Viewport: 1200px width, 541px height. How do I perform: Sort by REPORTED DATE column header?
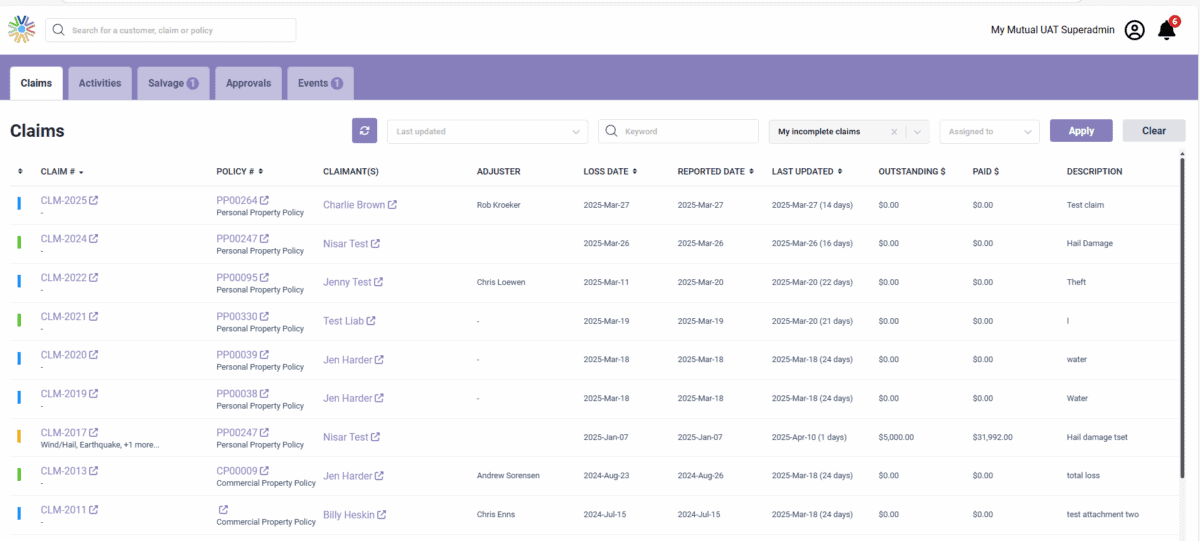click(716, 172)
